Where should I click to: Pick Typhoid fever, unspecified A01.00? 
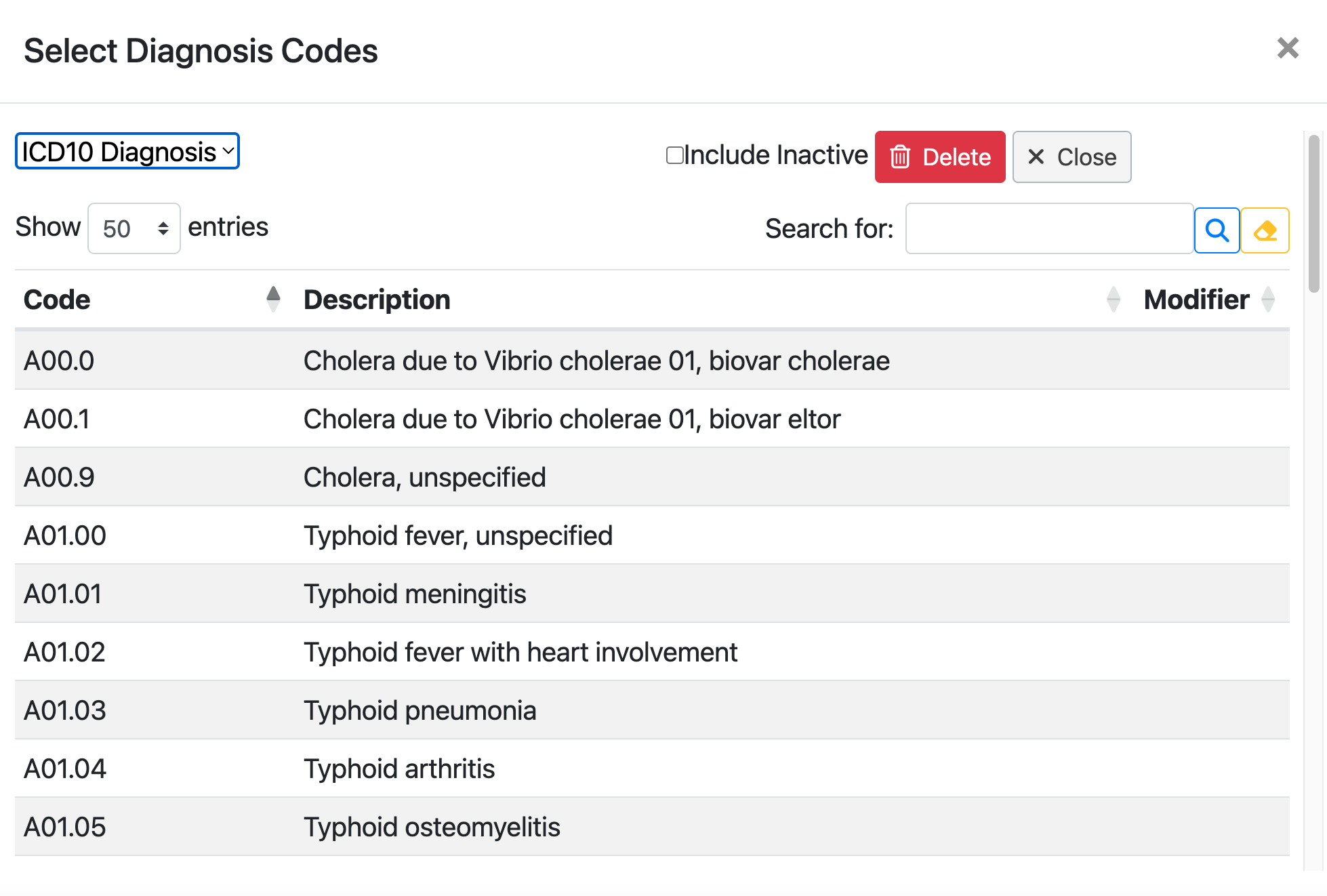457,535
